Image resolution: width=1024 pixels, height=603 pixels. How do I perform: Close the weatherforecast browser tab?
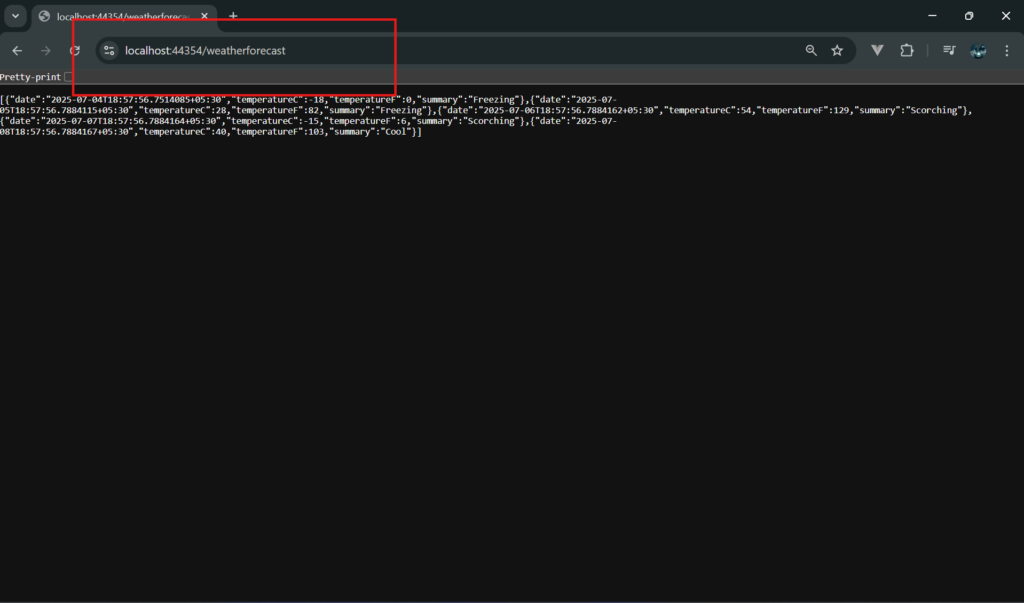point(205,16)
